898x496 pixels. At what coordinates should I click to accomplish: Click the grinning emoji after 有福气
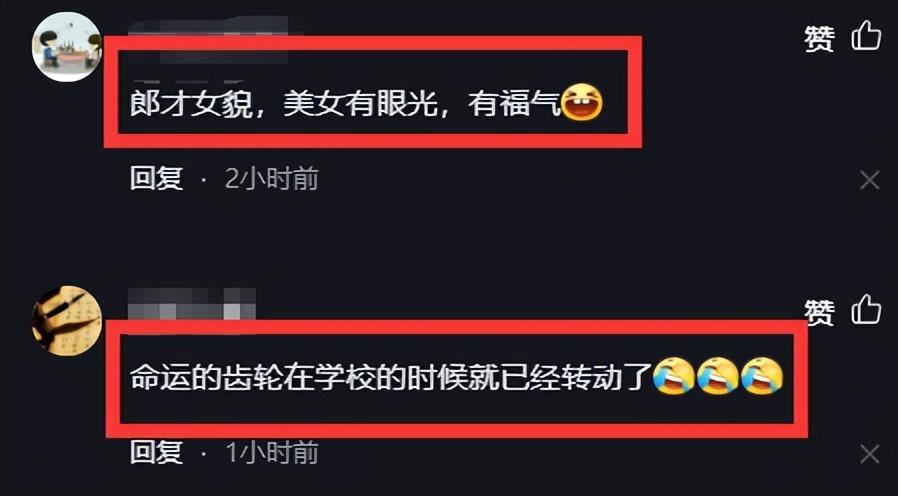[x=581, y=103]
